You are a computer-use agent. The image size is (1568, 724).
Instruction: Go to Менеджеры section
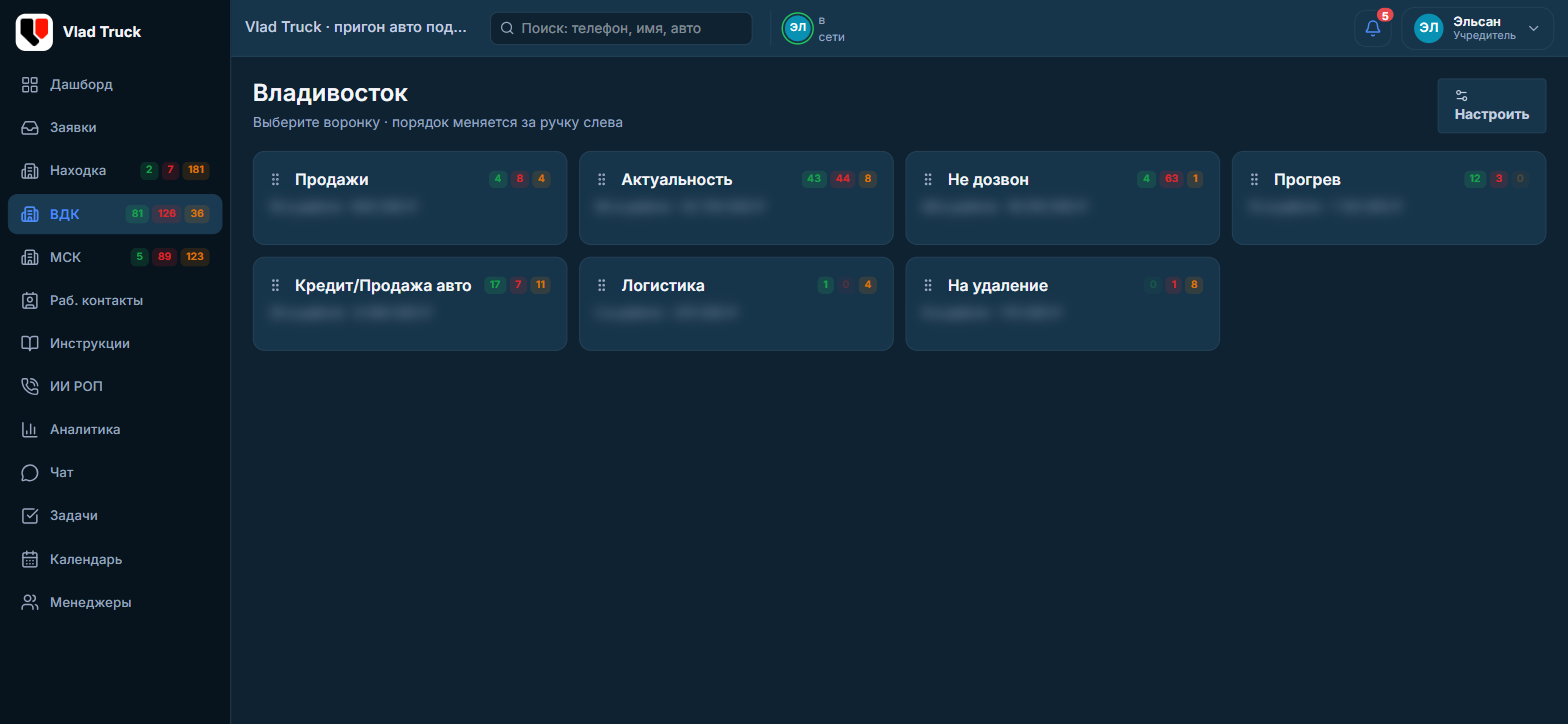(x=115, y=602)
